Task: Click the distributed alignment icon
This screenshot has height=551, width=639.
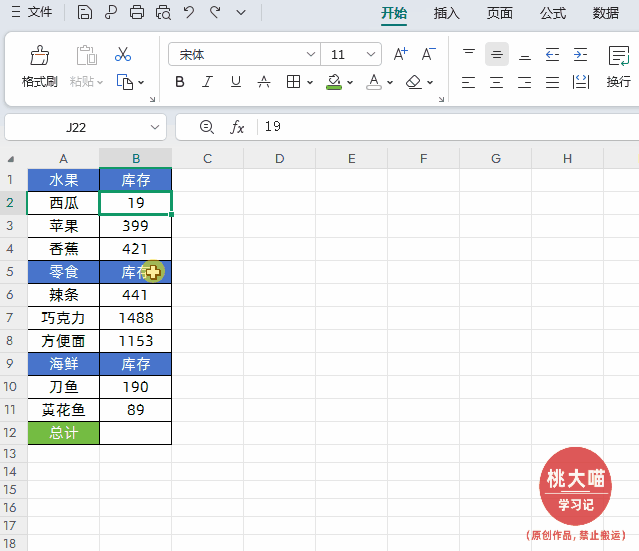Action: [580, 82]
